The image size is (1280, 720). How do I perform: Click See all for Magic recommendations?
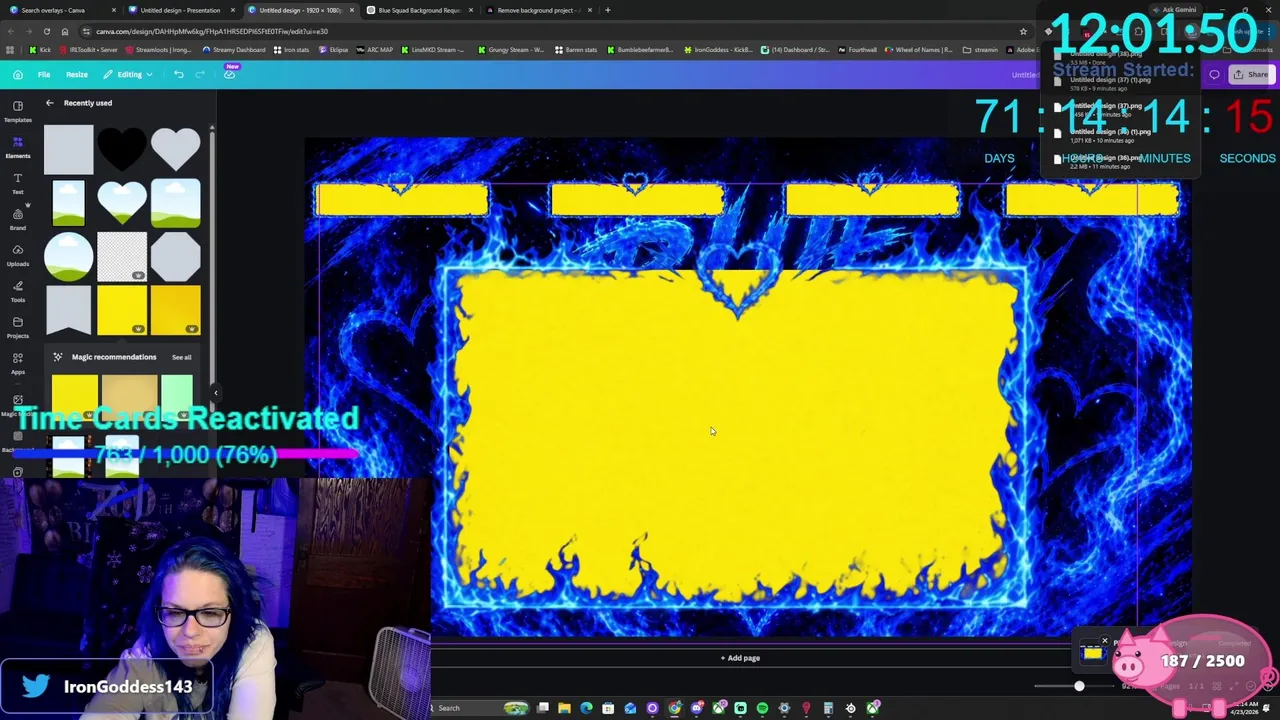click(x=181, y=357)
